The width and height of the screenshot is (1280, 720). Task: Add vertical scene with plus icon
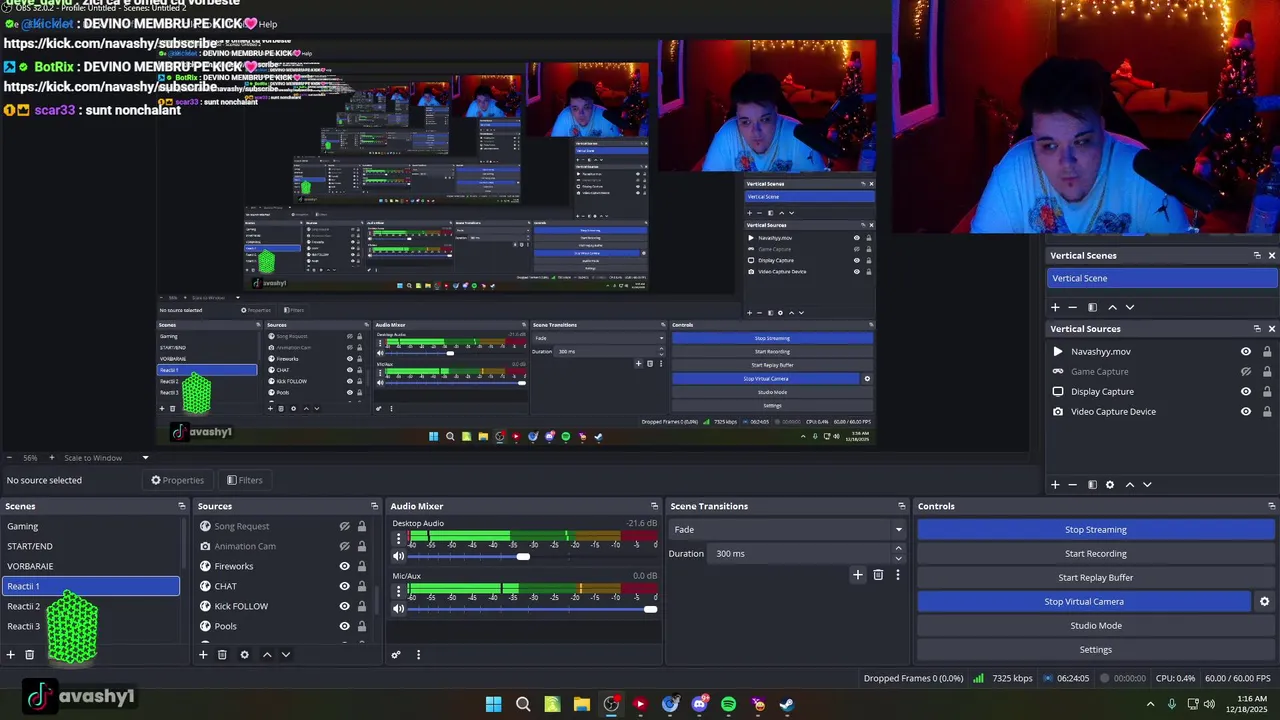click(x=1054, y=307)
